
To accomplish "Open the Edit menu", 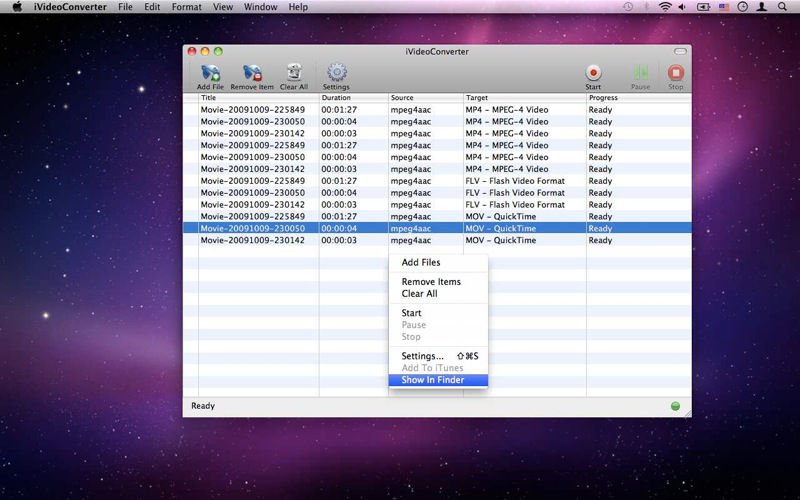I will [152, 7].
